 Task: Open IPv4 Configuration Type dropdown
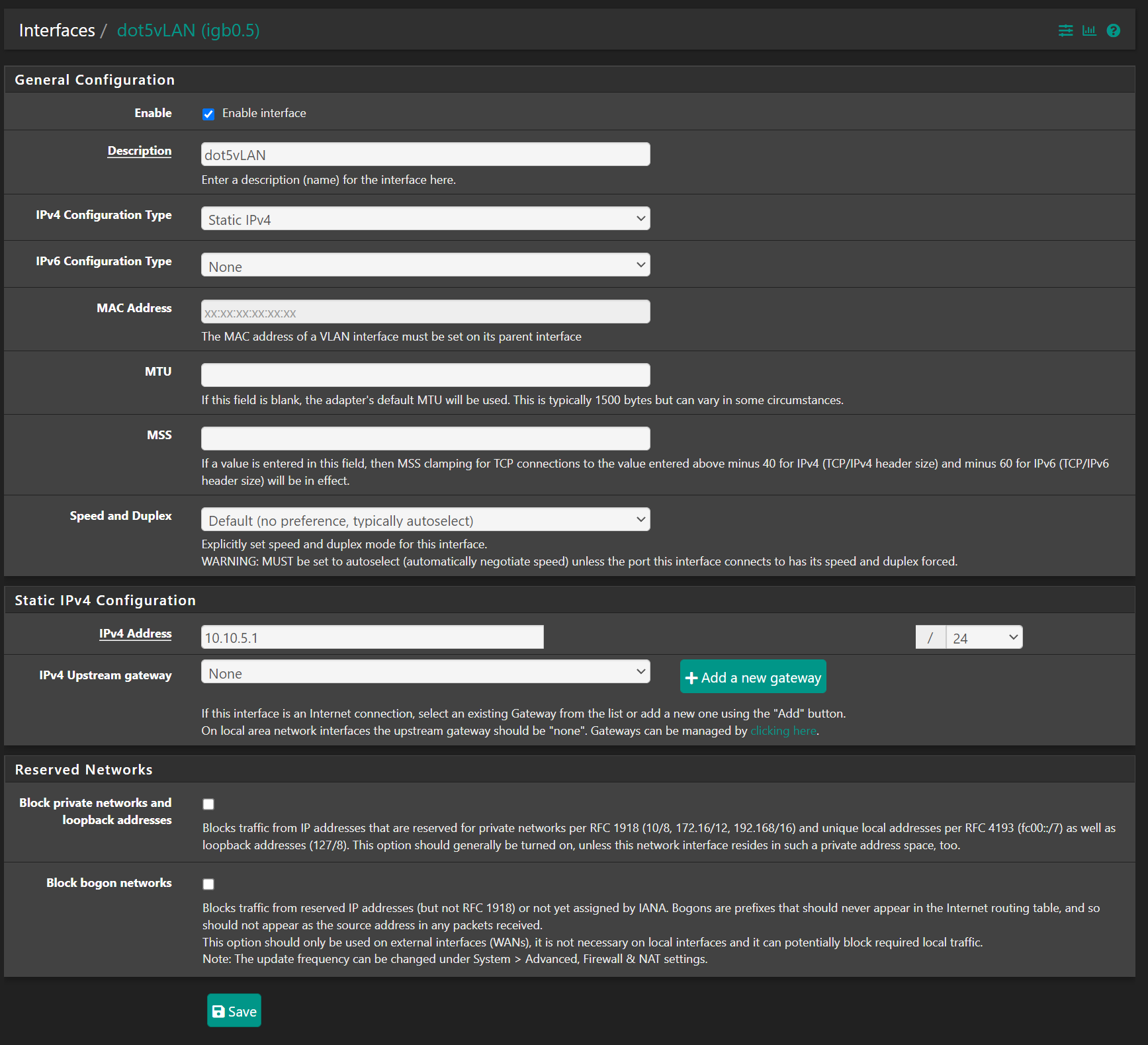pyautogui.click(x=425, y=219)
